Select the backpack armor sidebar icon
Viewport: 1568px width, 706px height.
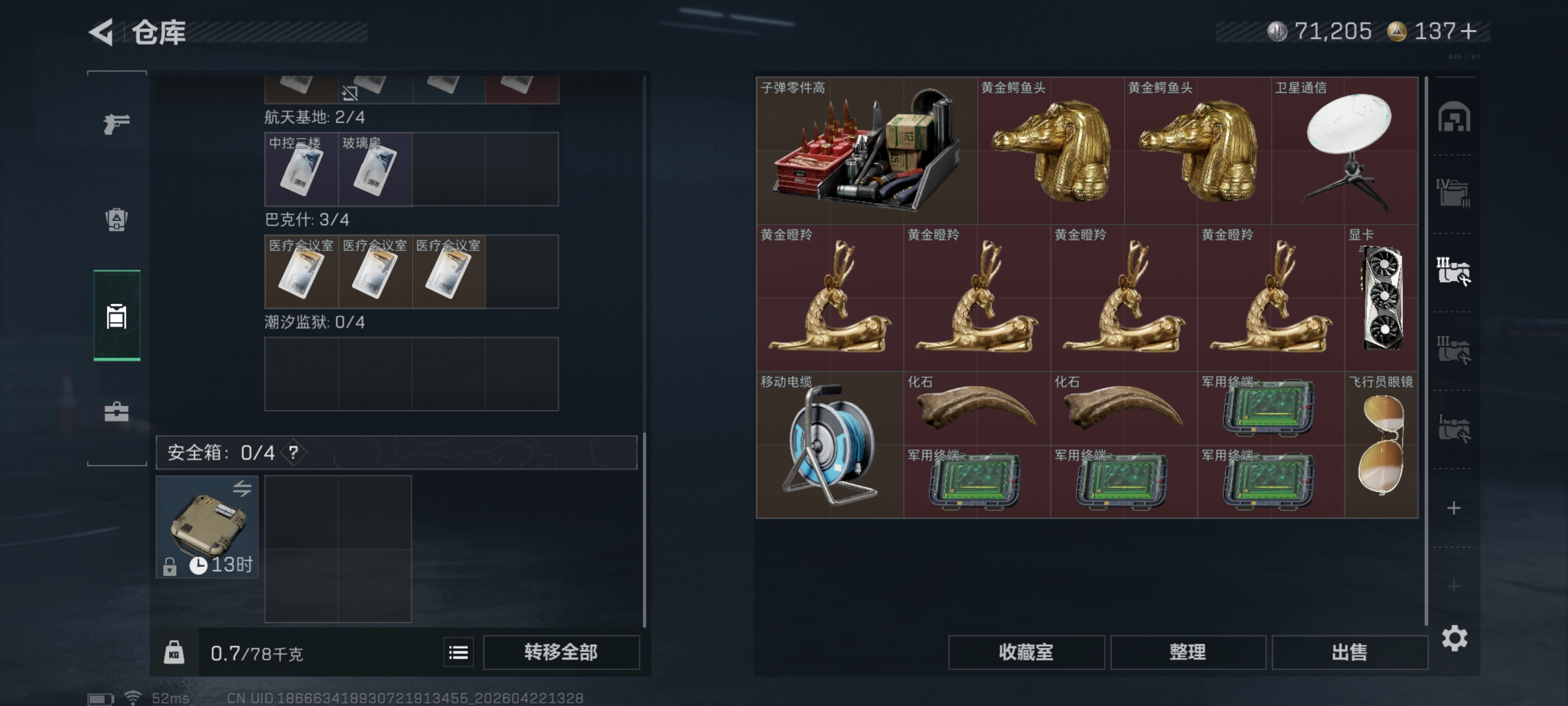(x=116, y=219)
